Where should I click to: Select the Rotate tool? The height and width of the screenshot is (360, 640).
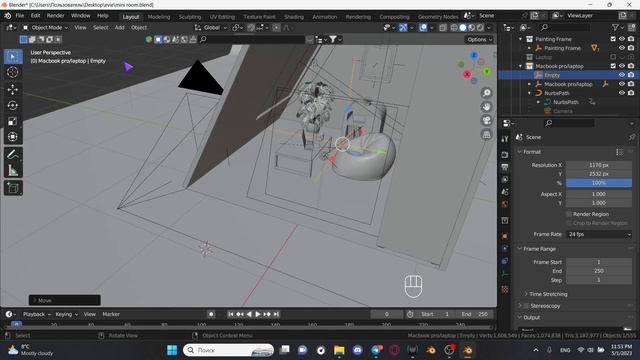(13, 105)
